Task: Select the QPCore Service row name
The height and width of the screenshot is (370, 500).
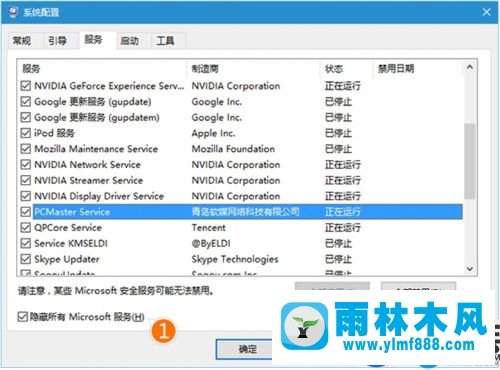Action: pos(68,227)
